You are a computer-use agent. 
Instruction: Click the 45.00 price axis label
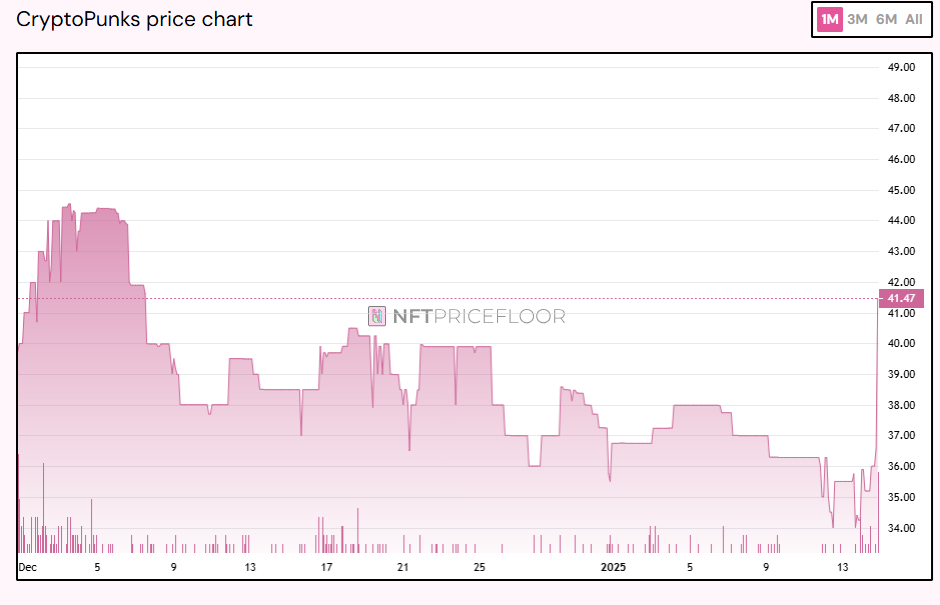pyautogui.click(x=901, y=190)
